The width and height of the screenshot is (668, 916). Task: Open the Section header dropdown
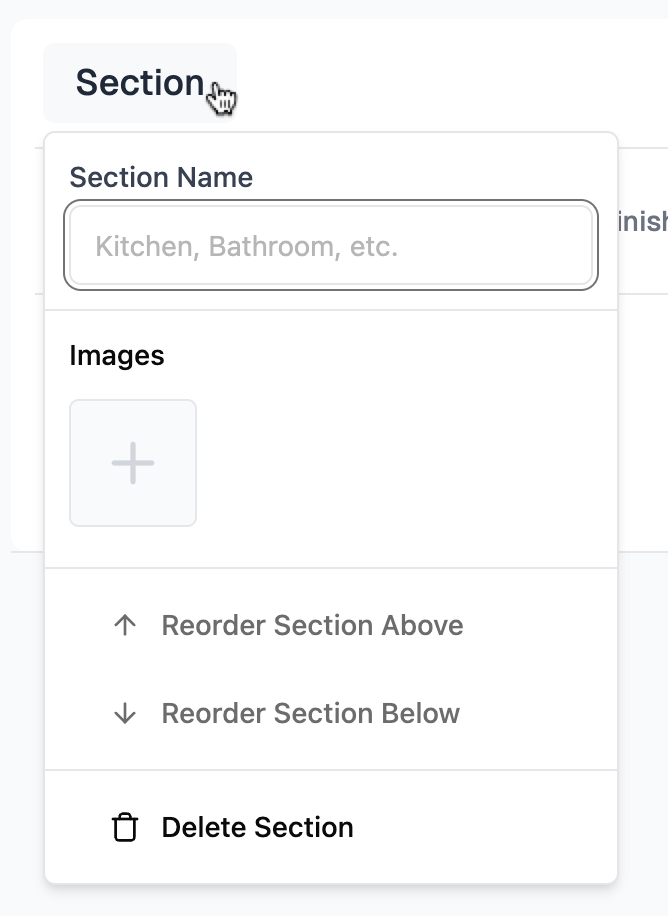click(140, 83)
